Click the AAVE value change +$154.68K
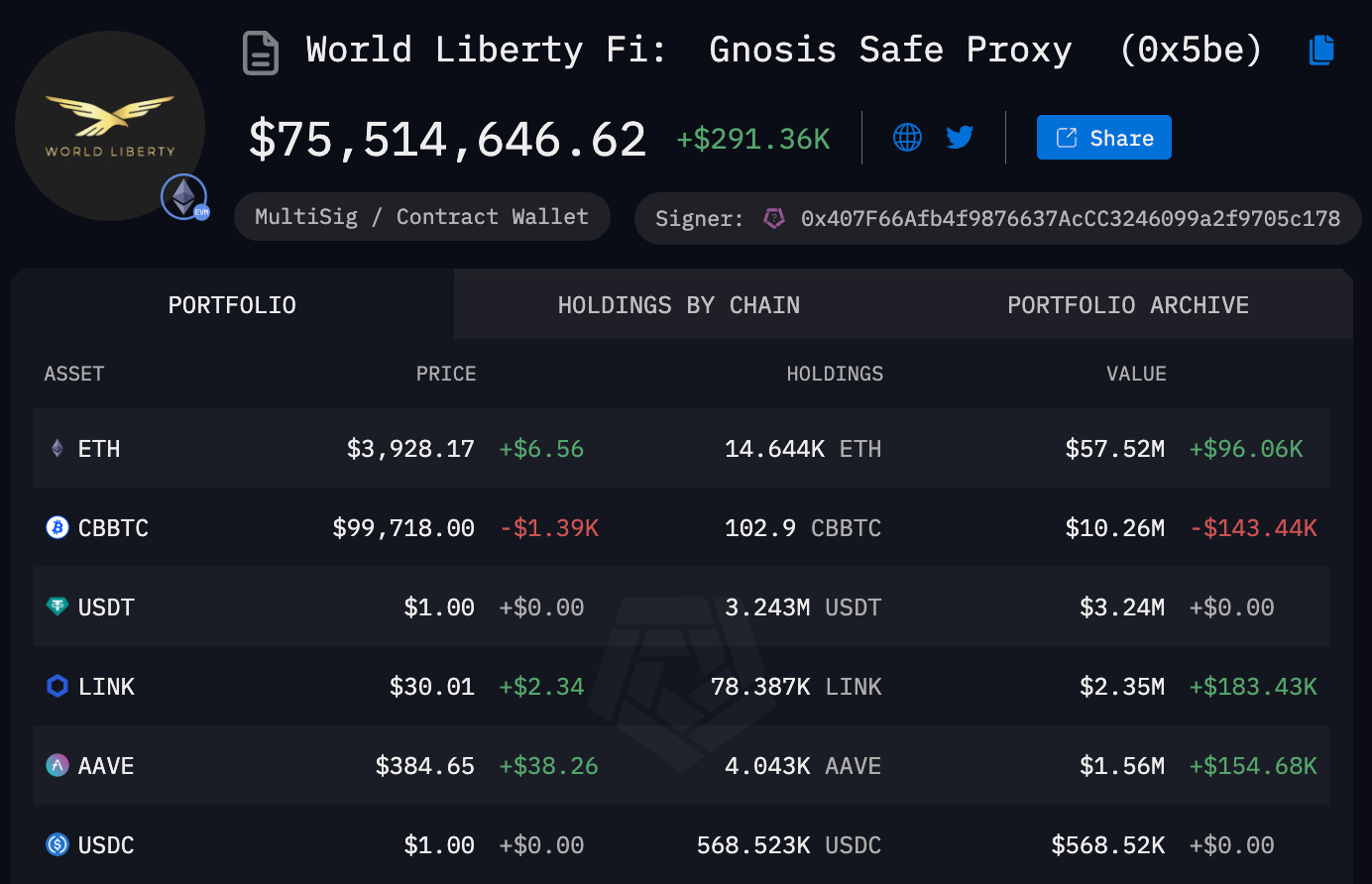Viewport: 1372px width, 884px height. pyautogui.click(x=1253, y=766)
